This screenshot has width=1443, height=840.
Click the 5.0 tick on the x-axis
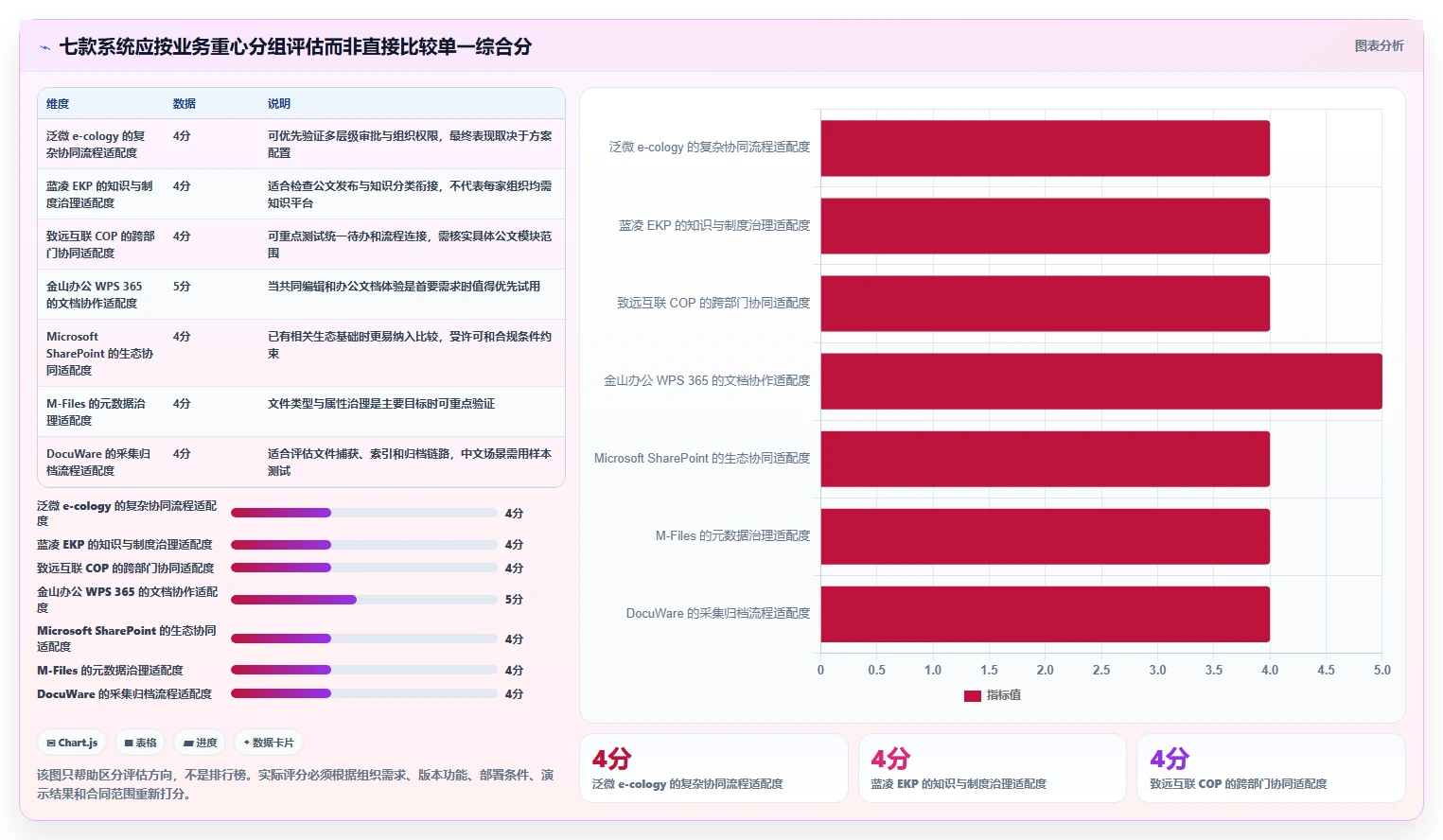pyautogui.click(x=1382, y=670)
